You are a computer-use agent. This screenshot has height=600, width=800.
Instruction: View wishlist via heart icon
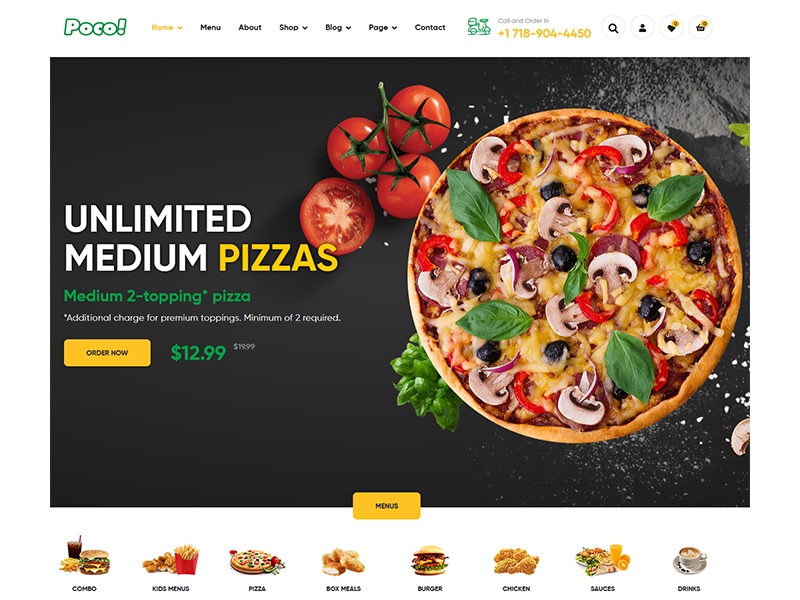click(671, 28)
